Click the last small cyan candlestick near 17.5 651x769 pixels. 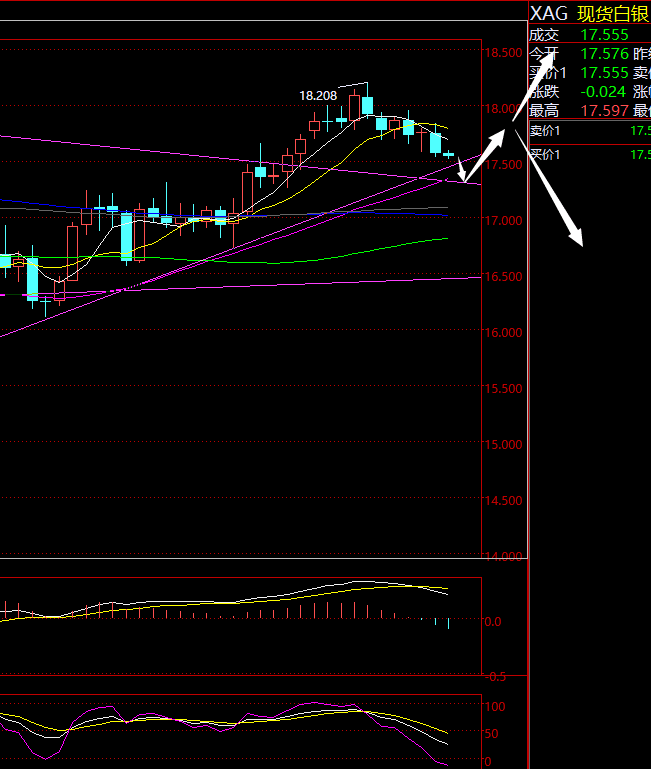pos(448,154)
